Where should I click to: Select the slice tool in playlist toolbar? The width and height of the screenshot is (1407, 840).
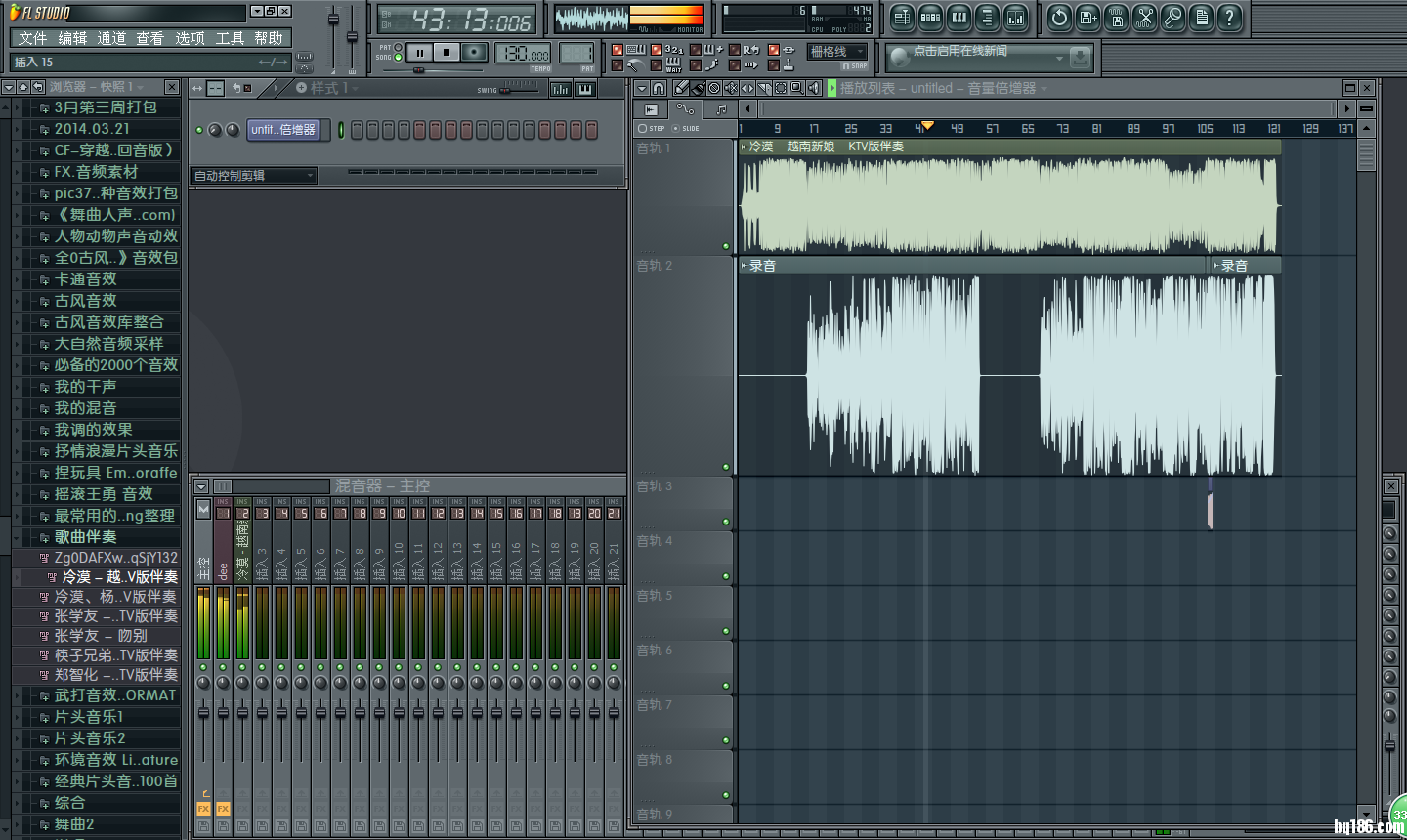point(764,88)
